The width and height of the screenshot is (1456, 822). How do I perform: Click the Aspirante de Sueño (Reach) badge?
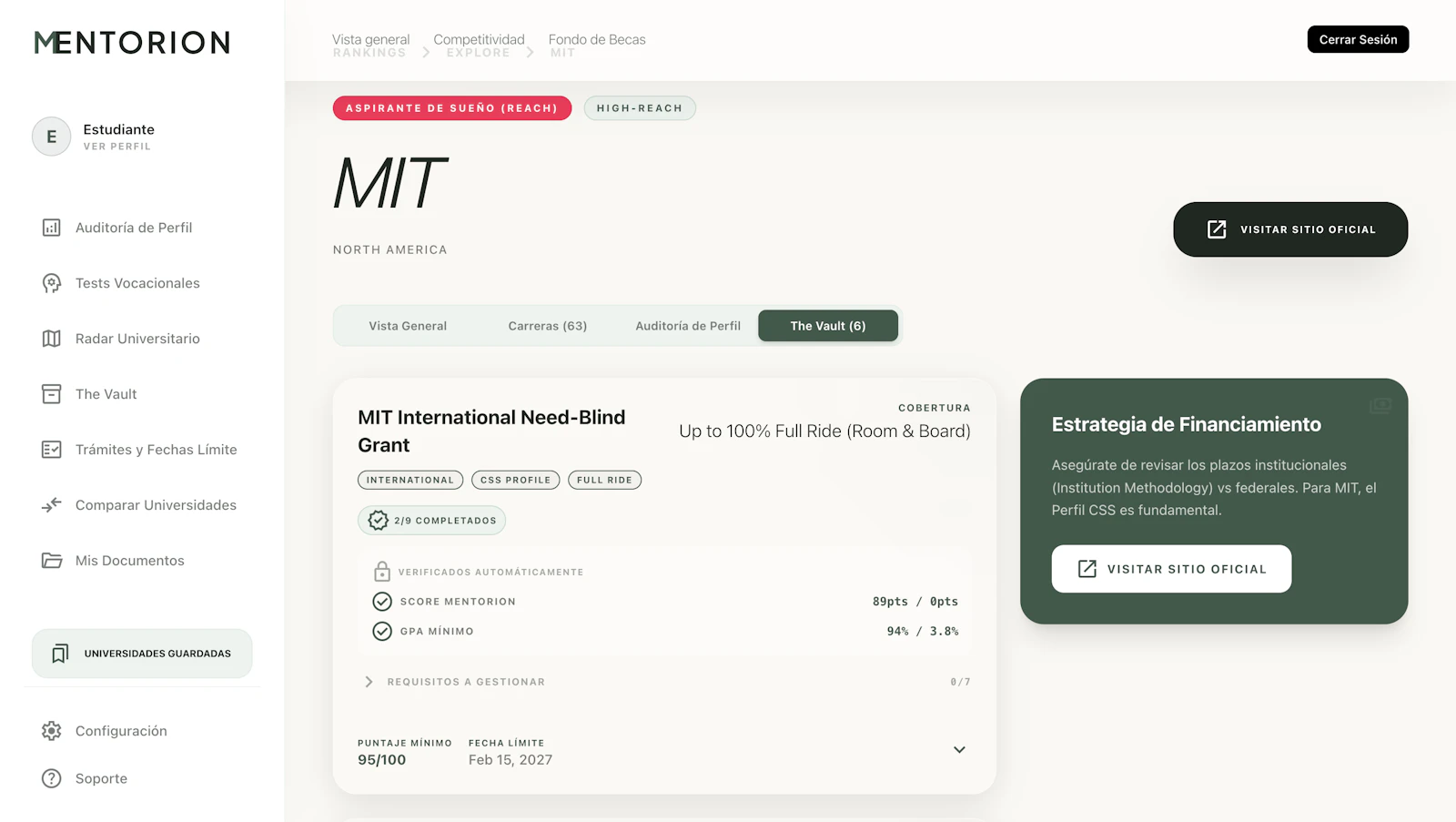(x=452, y=108)
